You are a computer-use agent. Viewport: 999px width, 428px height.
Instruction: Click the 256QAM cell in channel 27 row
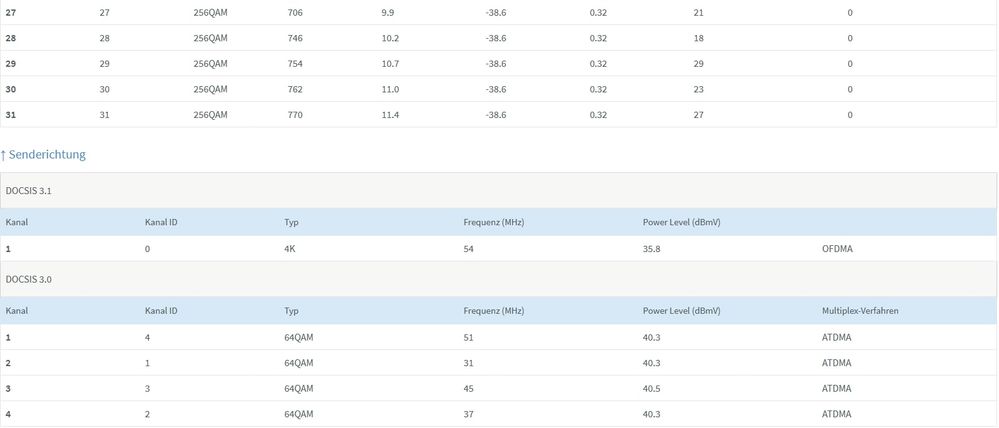(210, 13)
